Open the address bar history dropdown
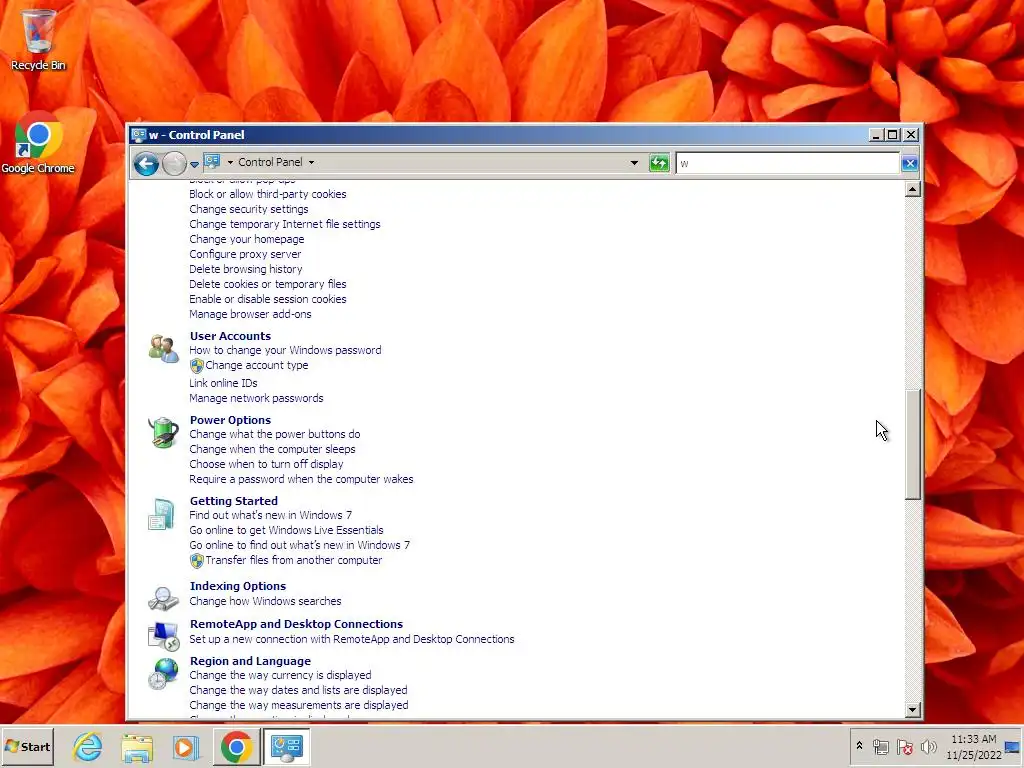The width and height of the screenshot is (1024, 768). pos(633,163)
